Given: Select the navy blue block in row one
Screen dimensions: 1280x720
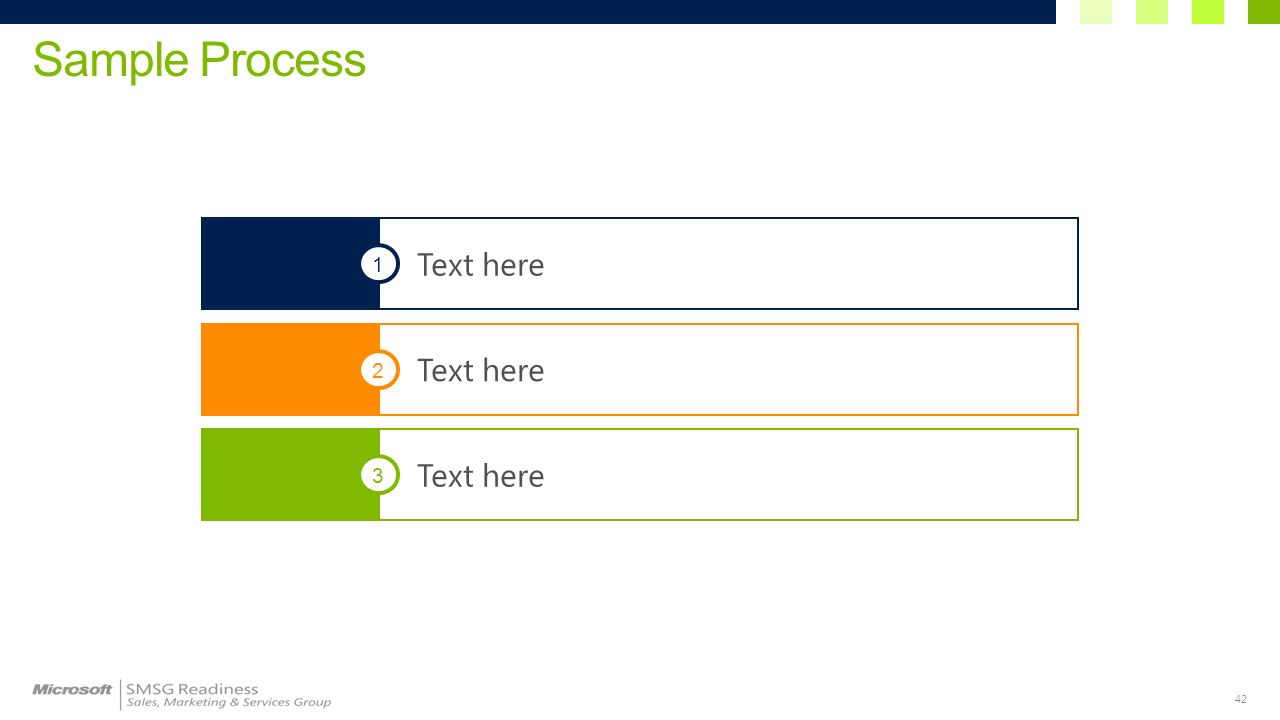Looking at the screenshot, I should 290,263.
